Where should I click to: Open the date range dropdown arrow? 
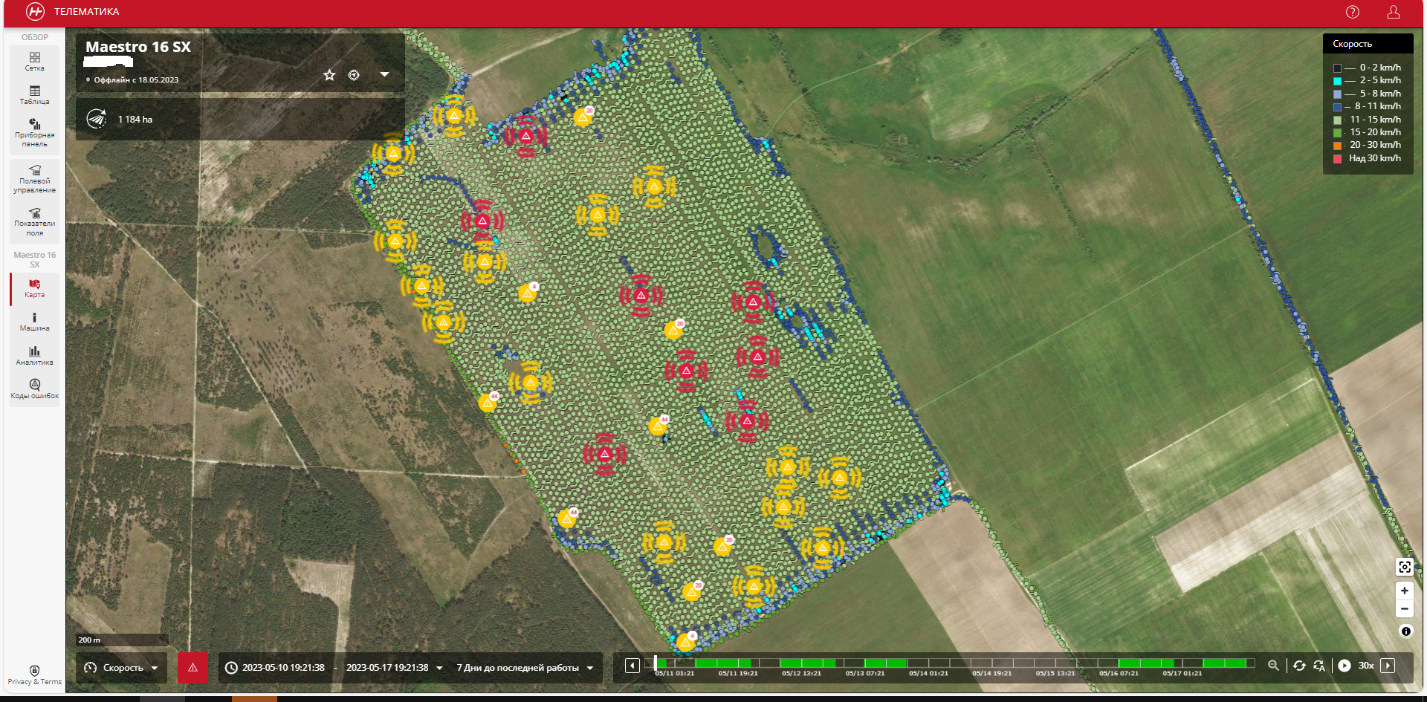439,668
